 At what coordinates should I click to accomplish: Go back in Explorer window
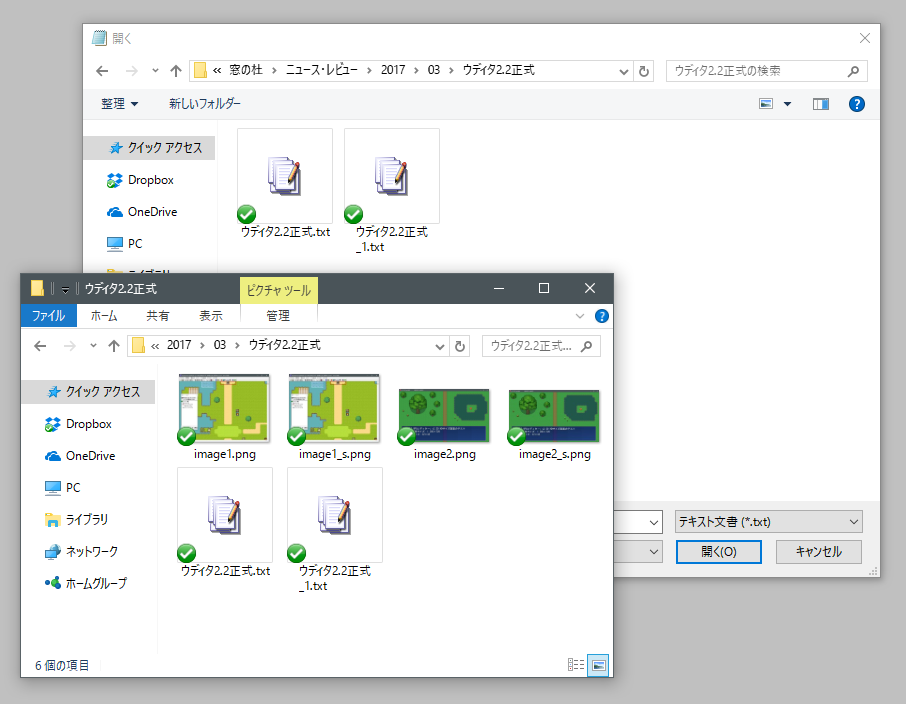click(x=40, y=346)
